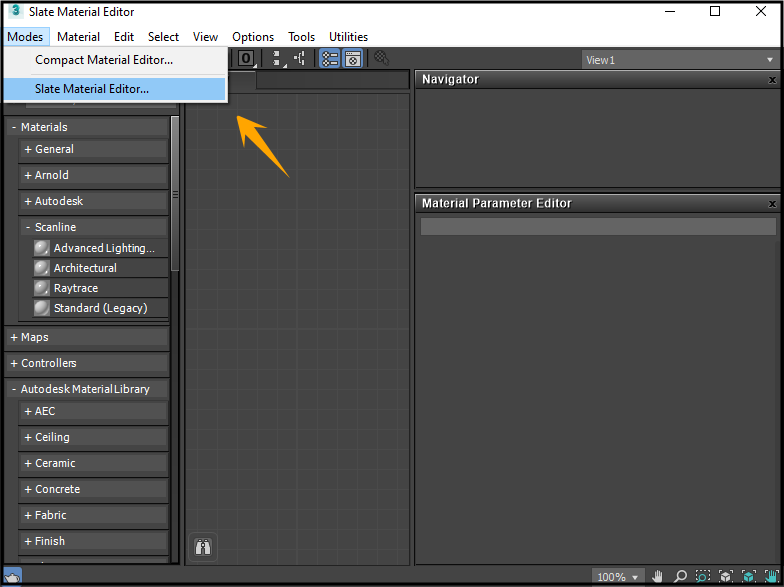Click the binoculars search icon in view
This screenshot has height=587, width=784.
[202, 547]
